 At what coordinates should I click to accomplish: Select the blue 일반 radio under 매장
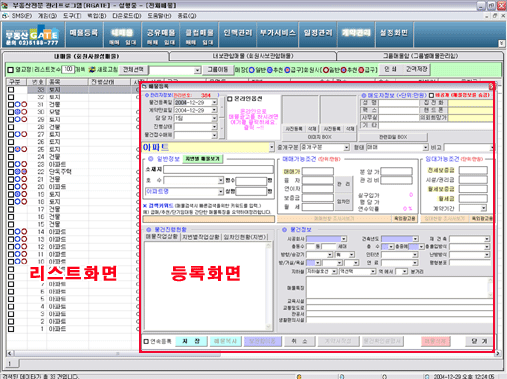click(x=252, y=70)
